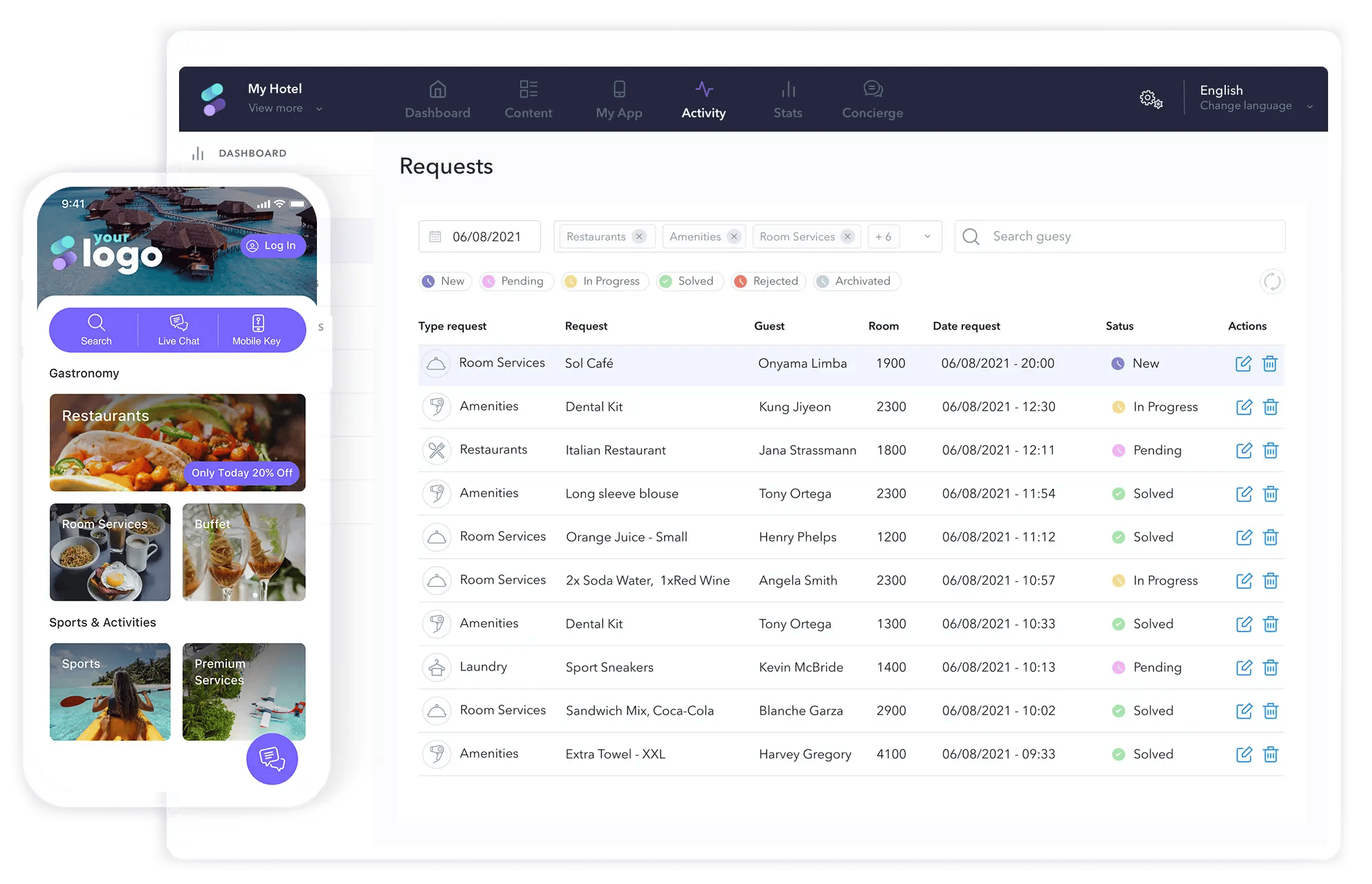
Task: Tap the floating chat button on phone
Action: click(x=272, y=758)
